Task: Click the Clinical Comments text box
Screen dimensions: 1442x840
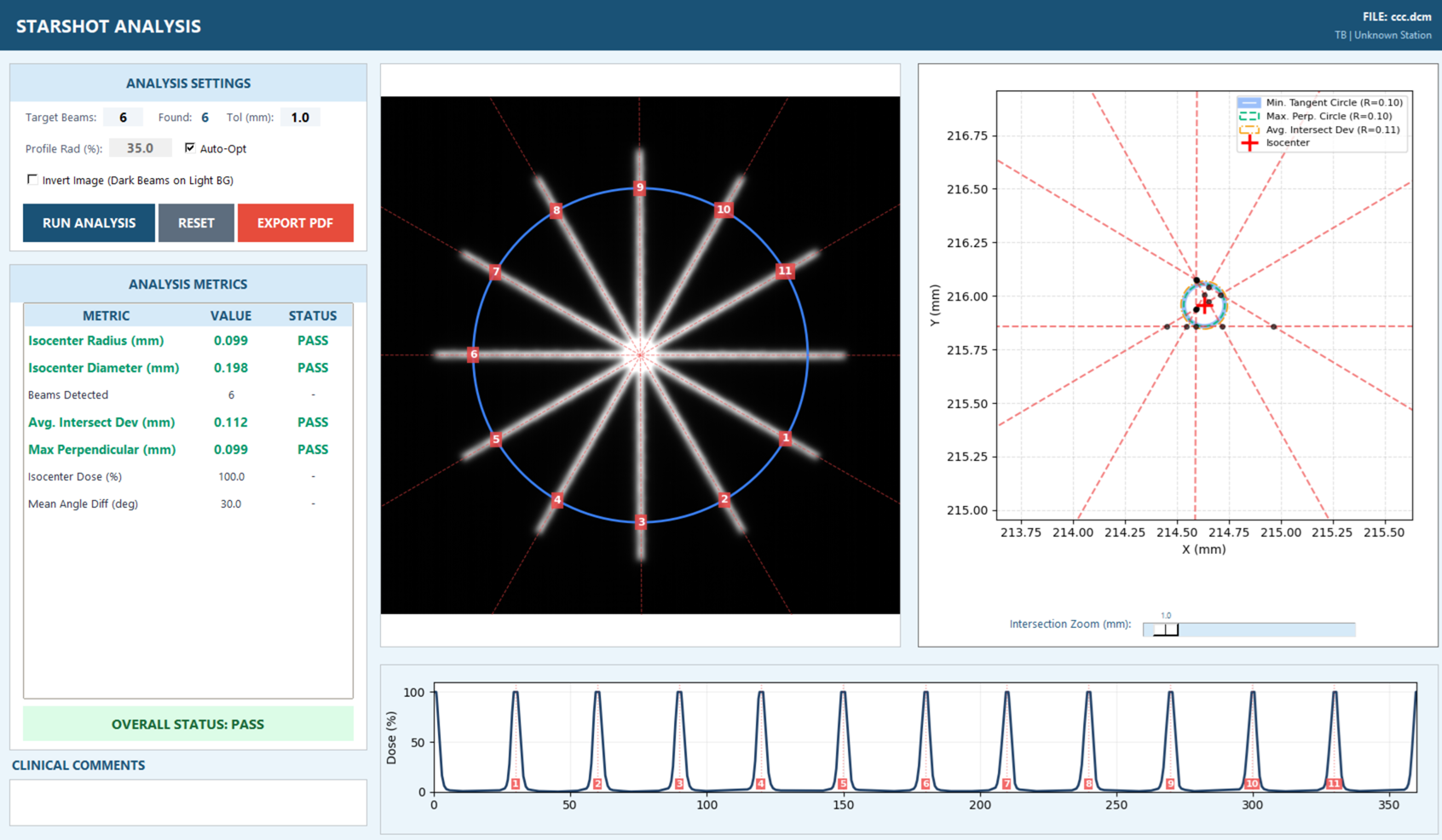Action: (188, 803)
